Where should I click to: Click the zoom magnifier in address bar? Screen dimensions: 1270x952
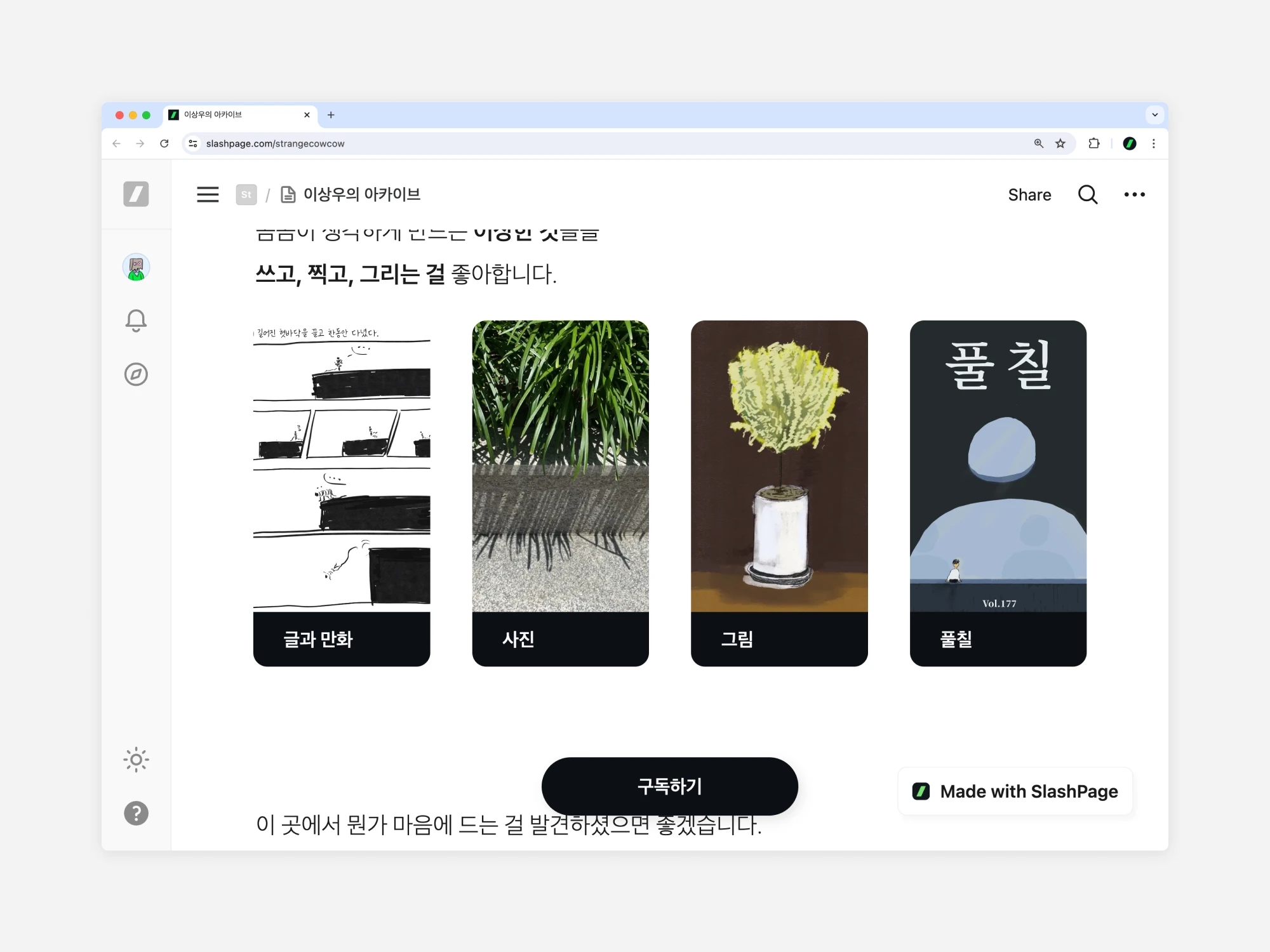[1039, 143]
